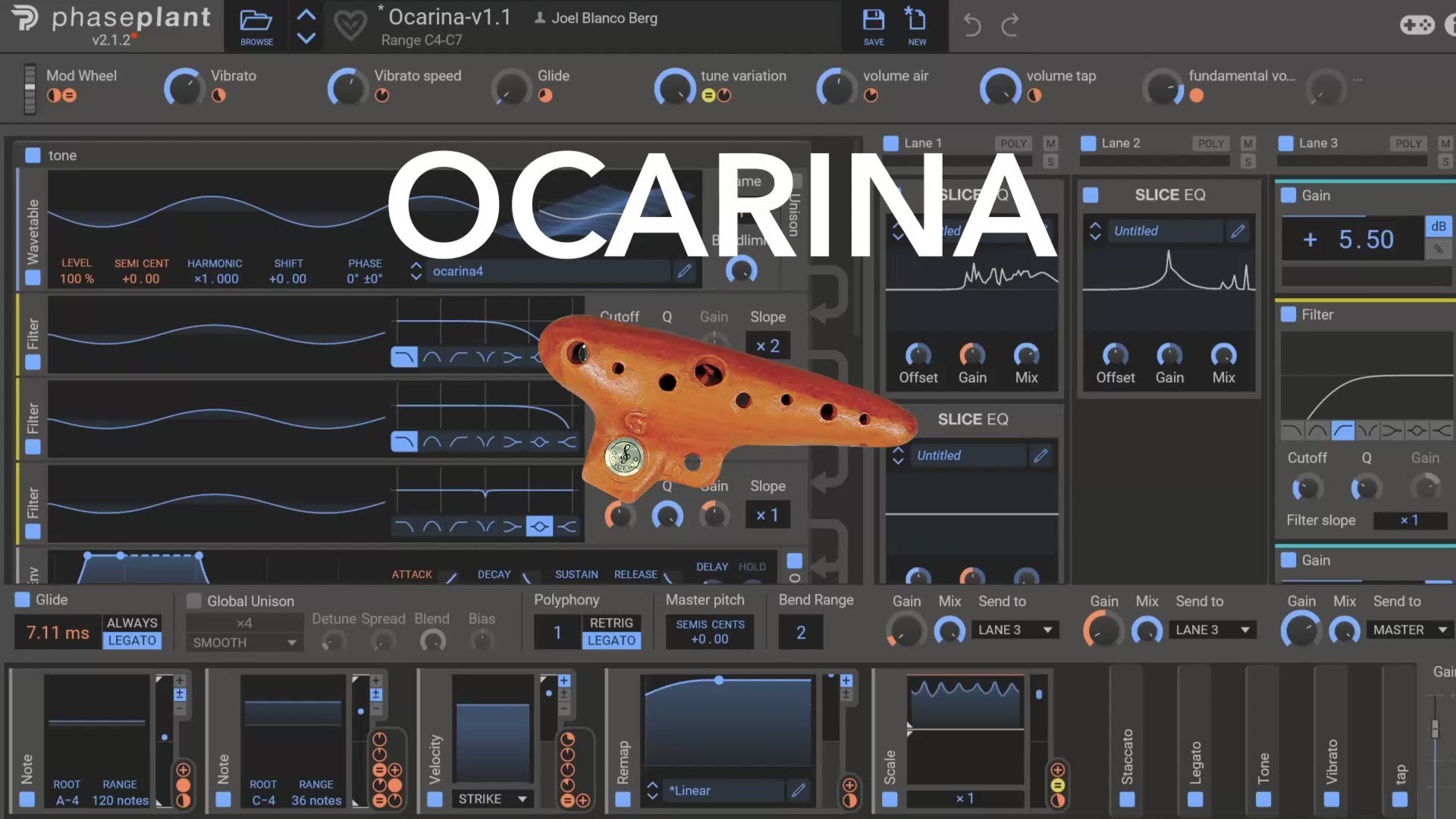Set Glide mode to ALWAYS
The width and height of the screenshot is (1456, 819).
pyautogui.click(x=132, y=623)
